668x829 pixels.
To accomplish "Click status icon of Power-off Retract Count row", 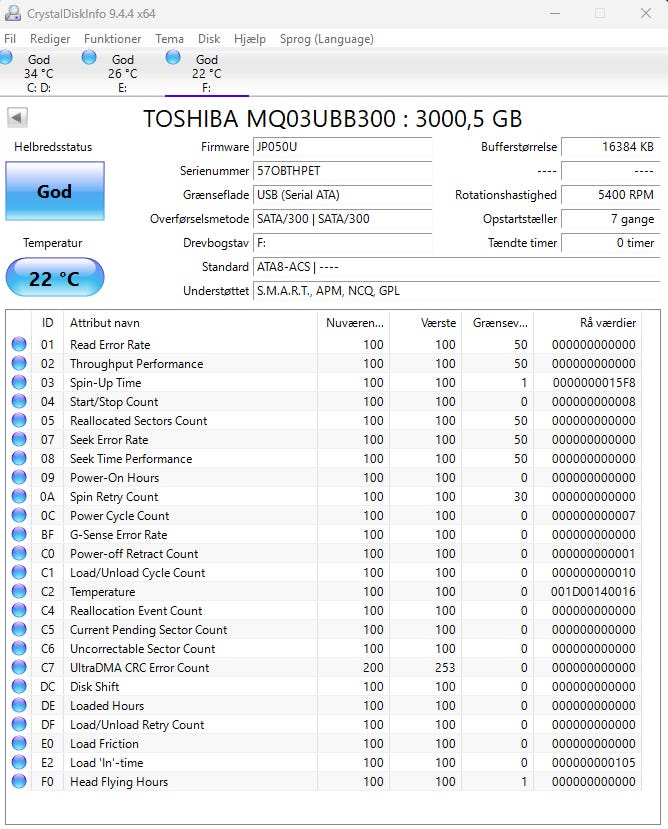I will pos(19,554).
